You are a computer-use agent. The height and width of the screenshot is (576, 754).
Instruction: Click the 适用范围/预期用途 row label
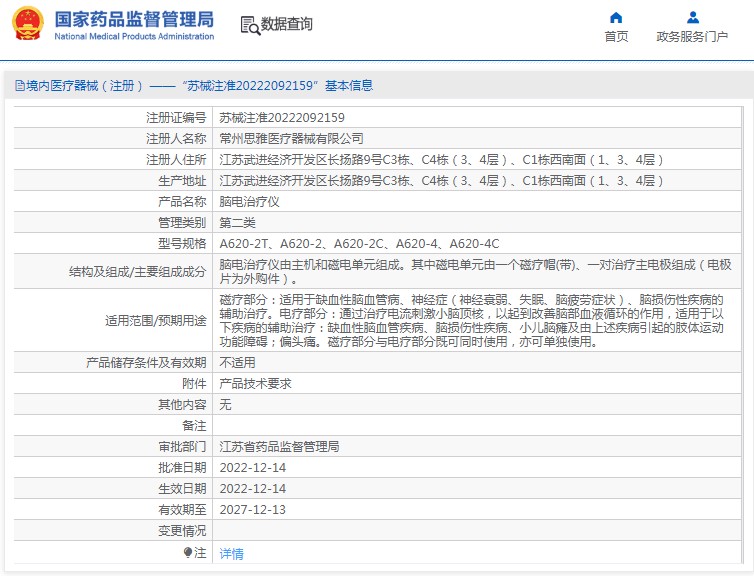pyautogui.click(x=156, y=320)
